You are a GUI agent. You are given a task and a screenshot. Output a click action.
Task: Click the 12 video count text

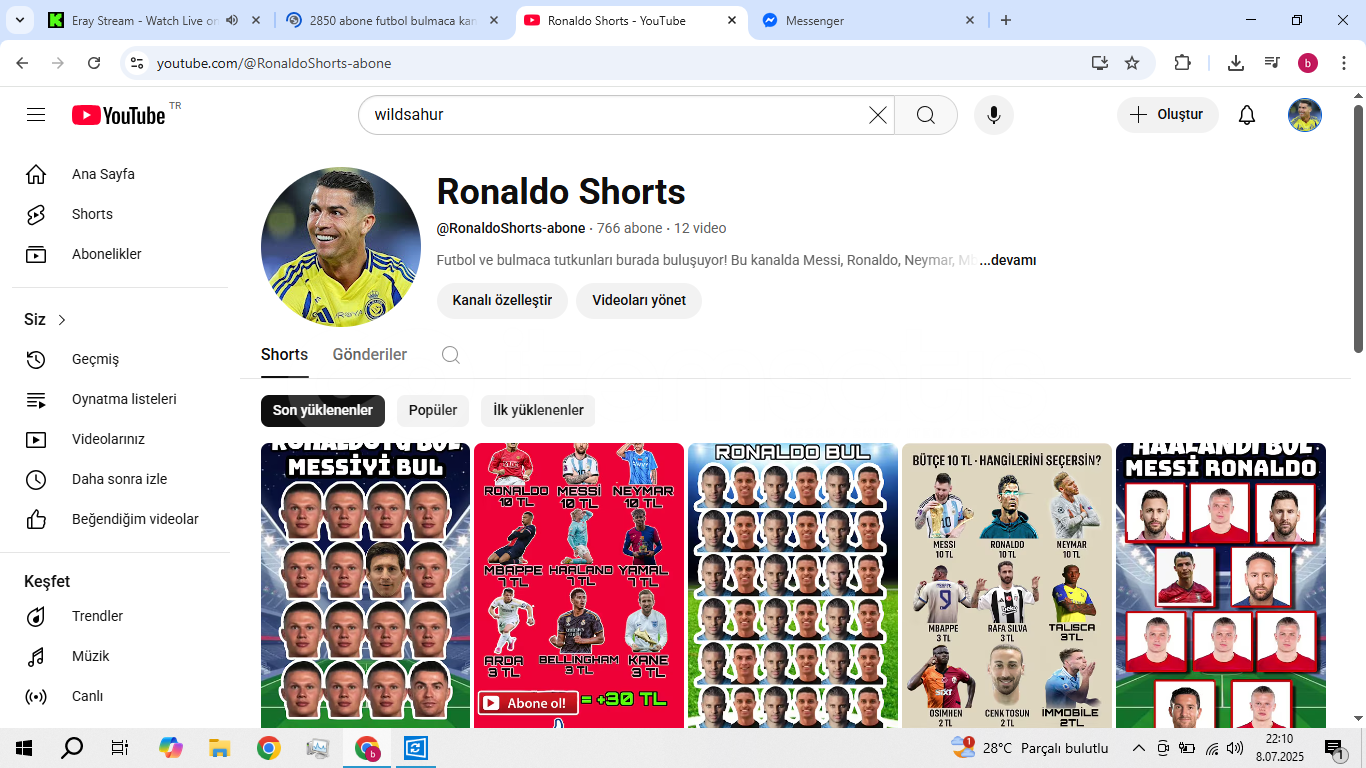click(700, 228)
